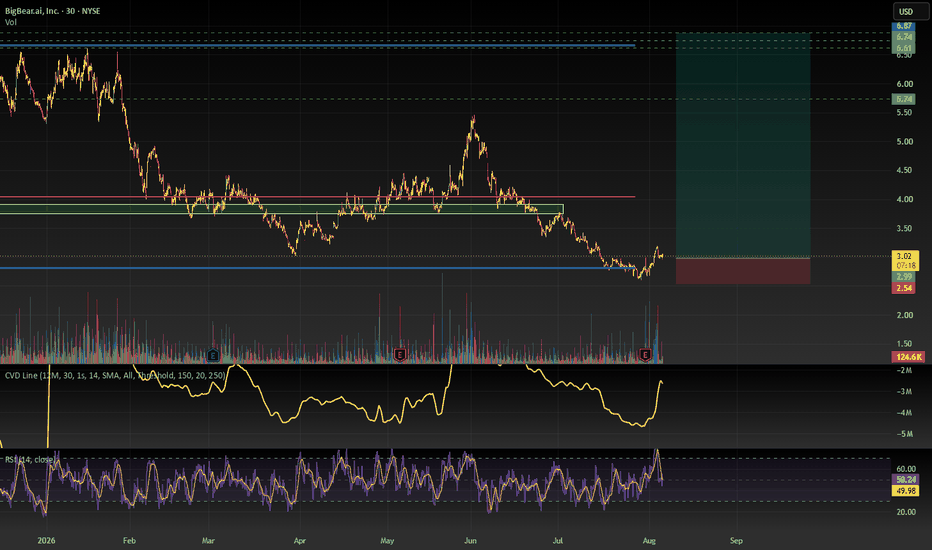This screenshot has width=932, height=550.
Task: Select the red stop-loss zone of long position
Action: (743, 271)
